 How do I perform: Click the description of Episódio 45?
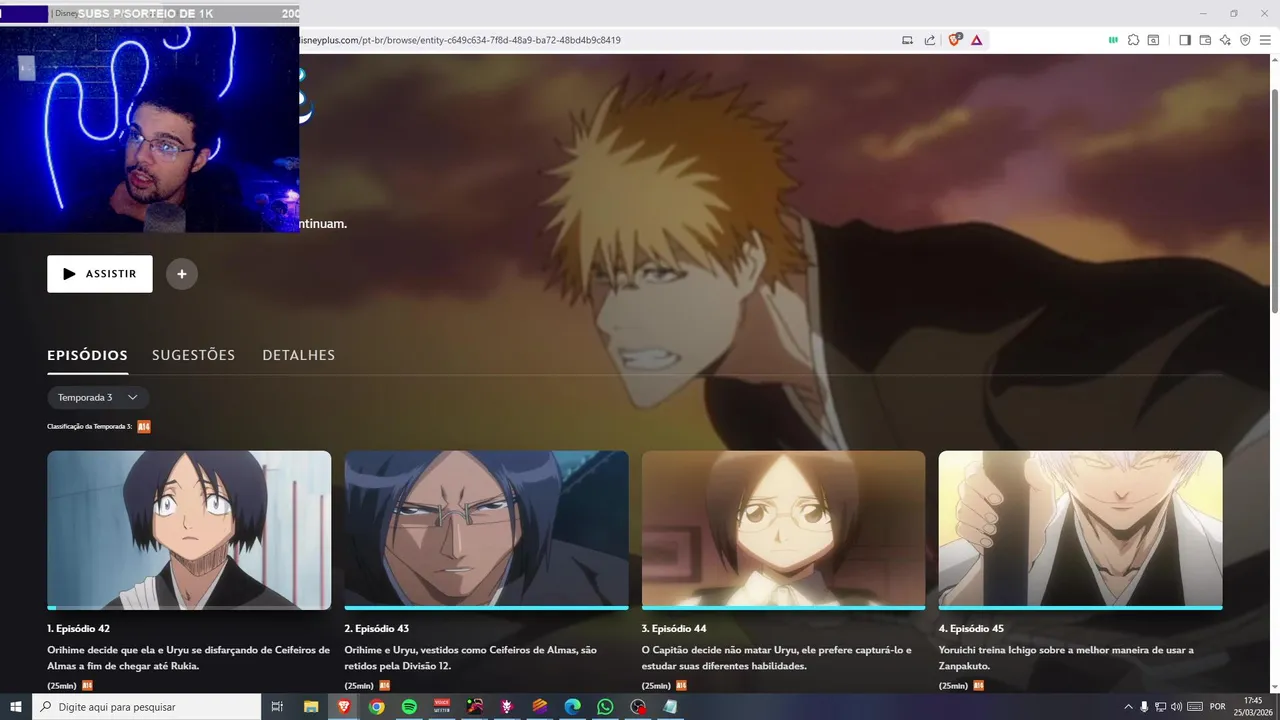[x=1066, y=658]
